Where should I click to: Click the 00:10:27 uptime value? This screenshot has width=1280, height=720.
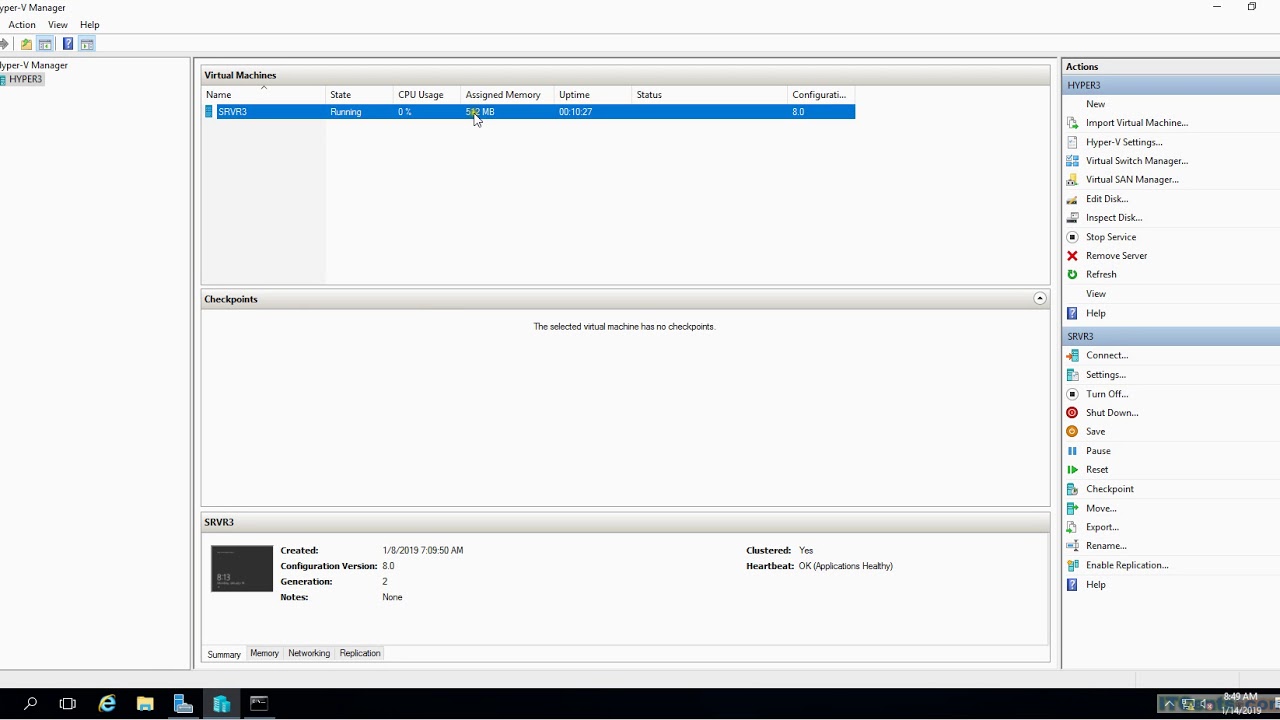point(576,112)
